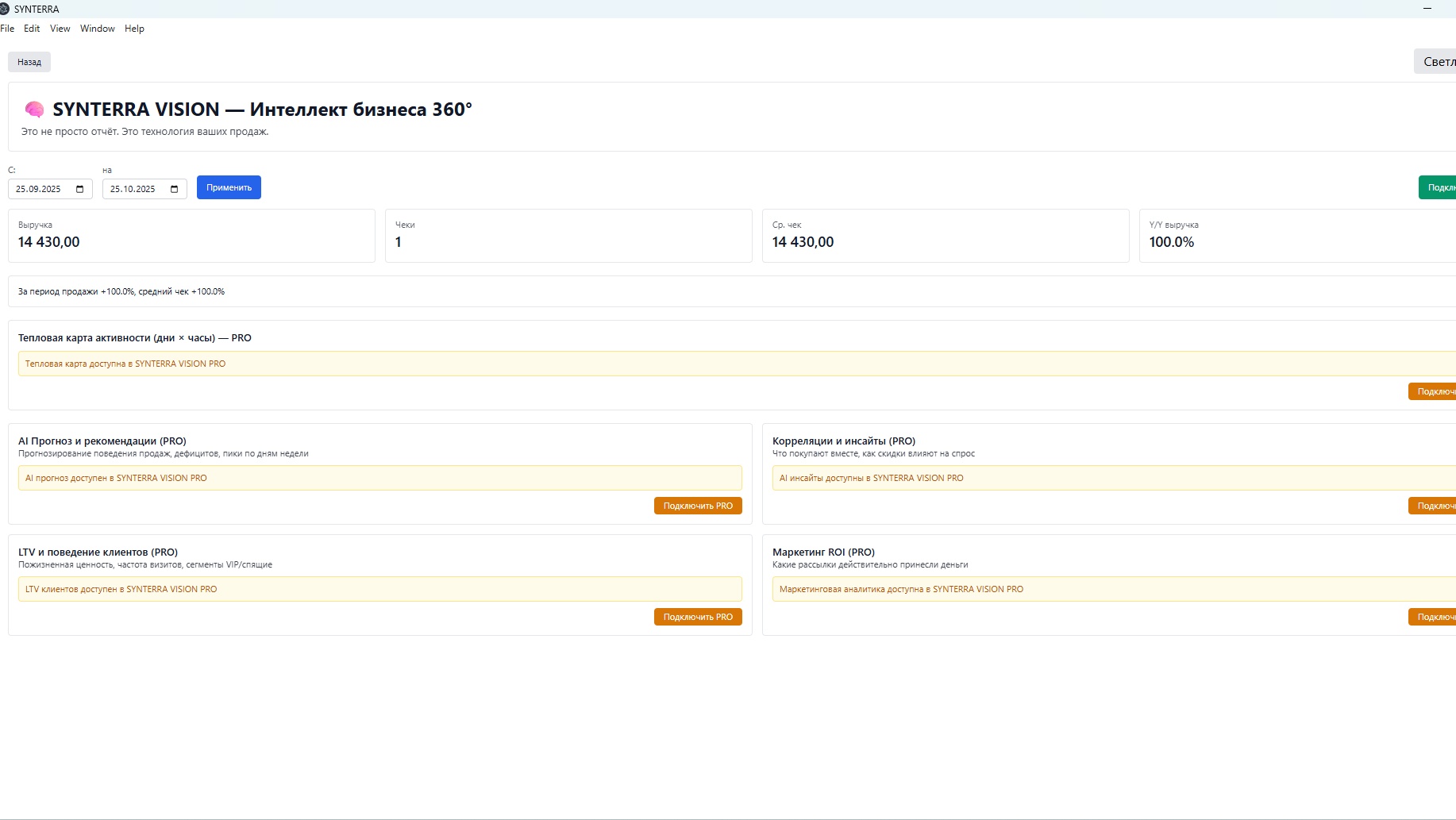Open the Window menu

pos(98,29)
